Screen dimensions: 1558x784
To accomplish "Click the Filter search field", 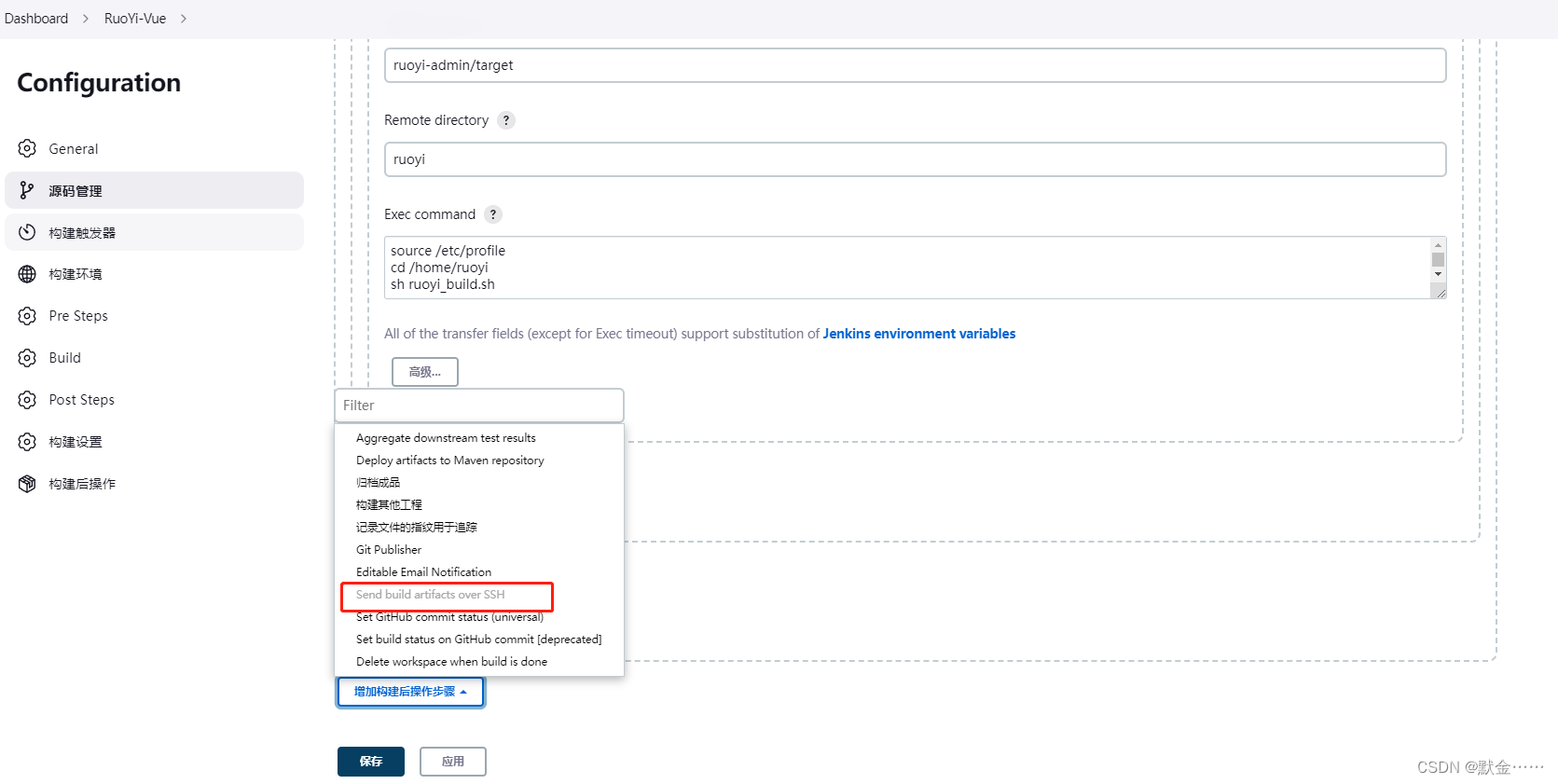I will point(479,406).
